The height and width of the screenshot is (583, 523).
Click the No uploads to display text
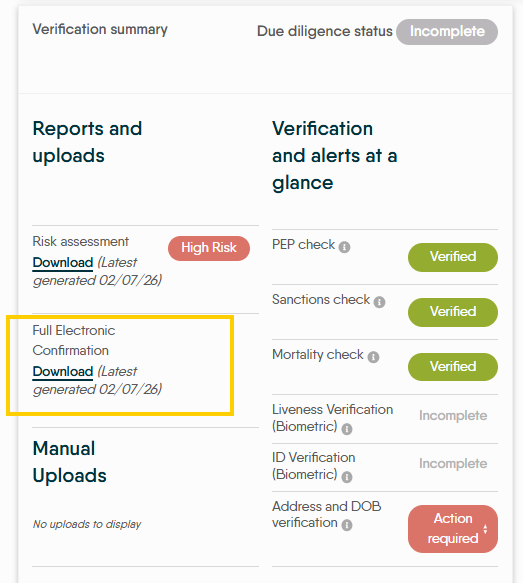point(87,524)
